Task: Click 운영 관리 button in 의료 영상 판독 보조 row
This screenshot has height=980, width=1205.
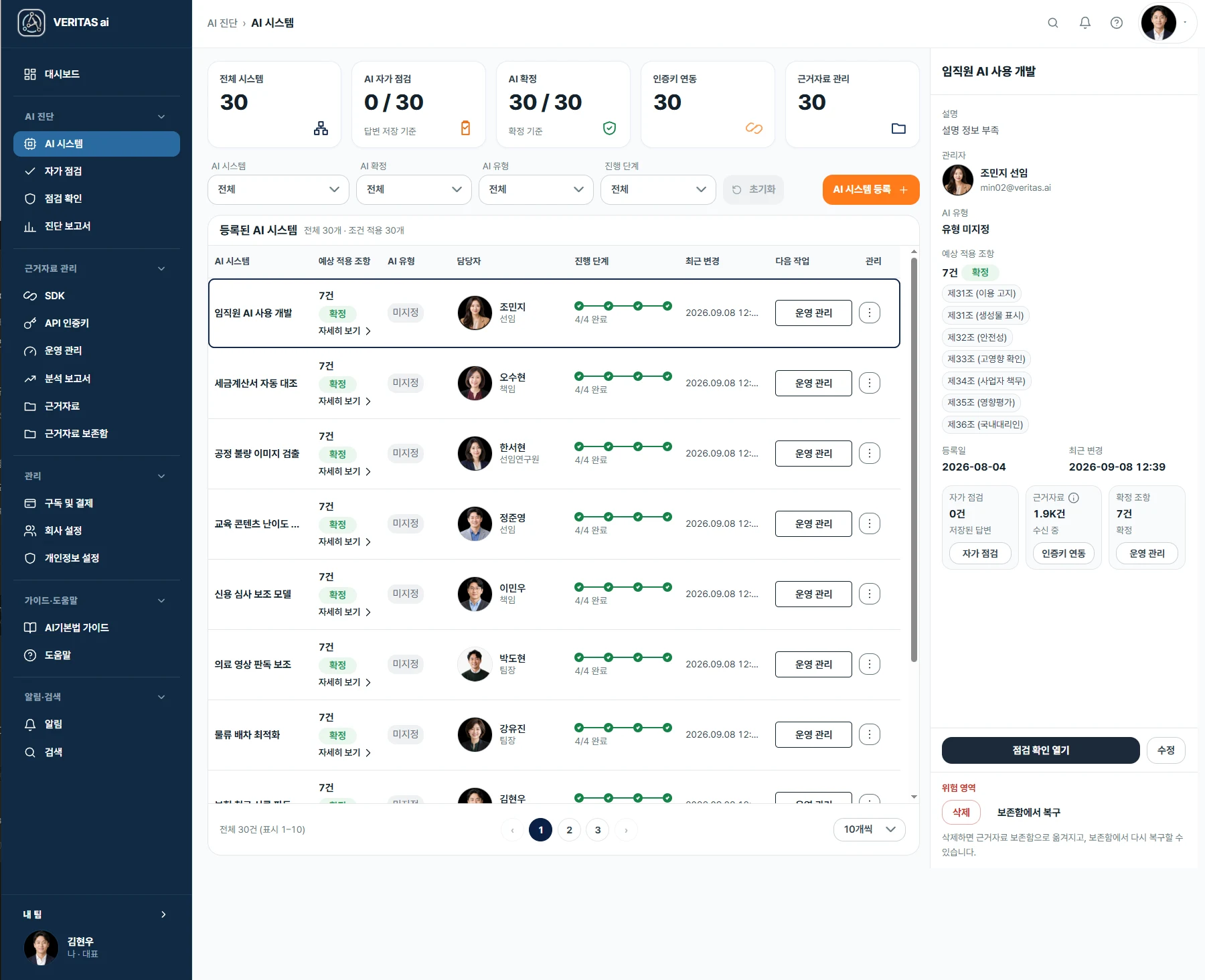Action: 813,664
